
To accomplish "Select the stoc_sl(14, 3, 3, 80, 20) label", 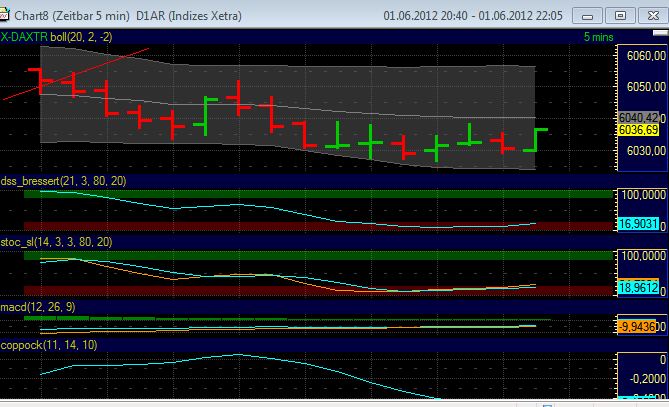I will [x=56, y=242].
